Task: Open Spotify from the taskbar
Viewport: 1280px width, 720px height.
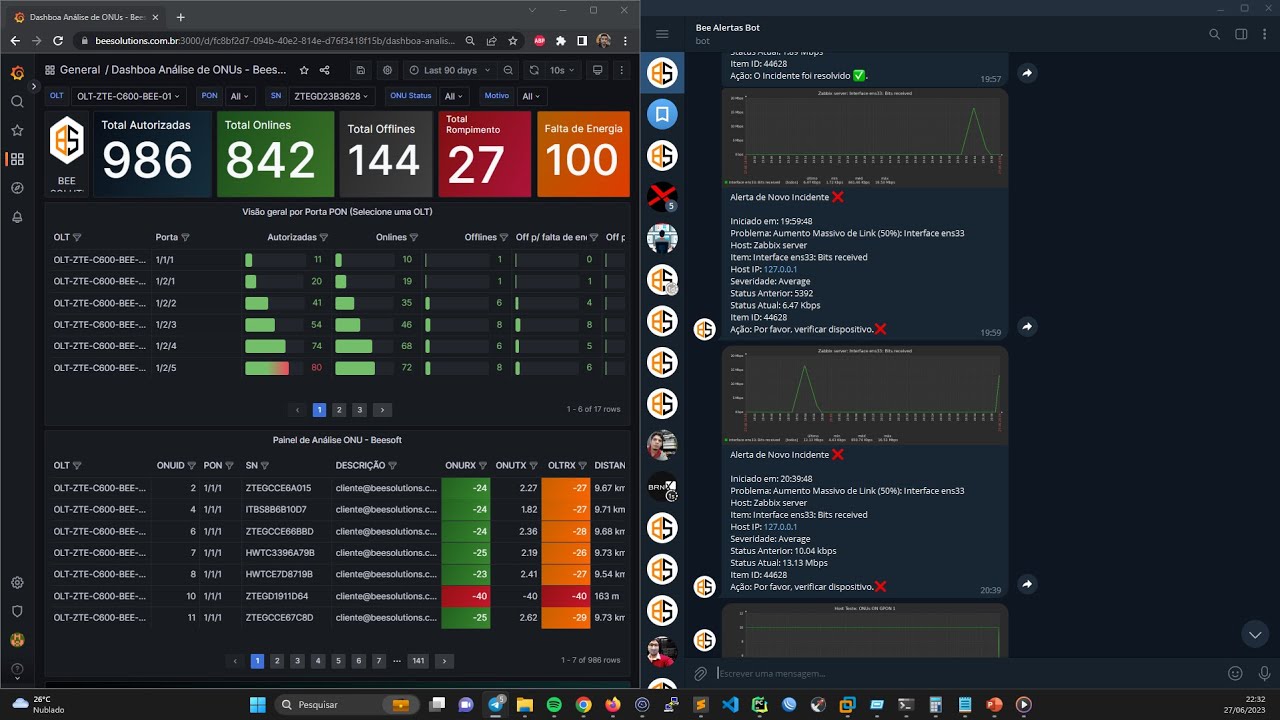Action: coord(554,704)
